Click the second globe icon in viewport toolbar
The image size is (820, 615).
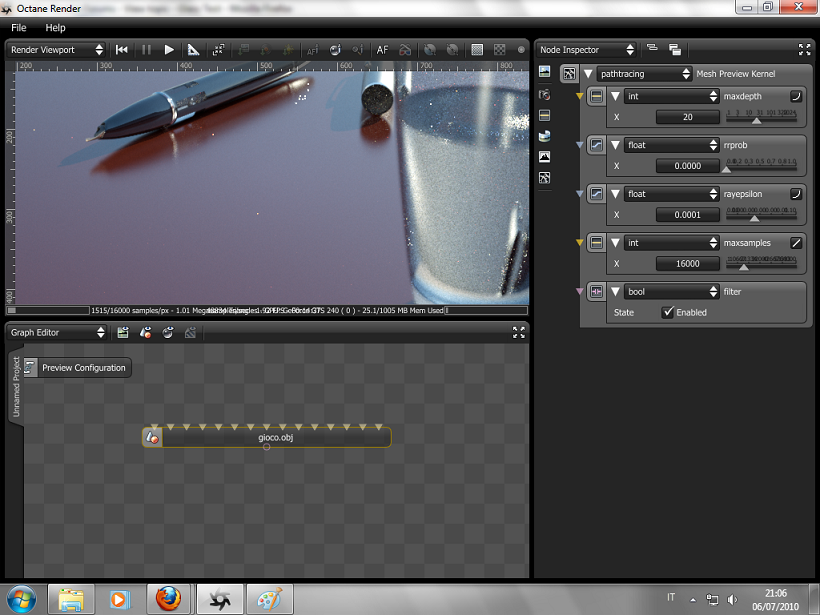[452, 50]
